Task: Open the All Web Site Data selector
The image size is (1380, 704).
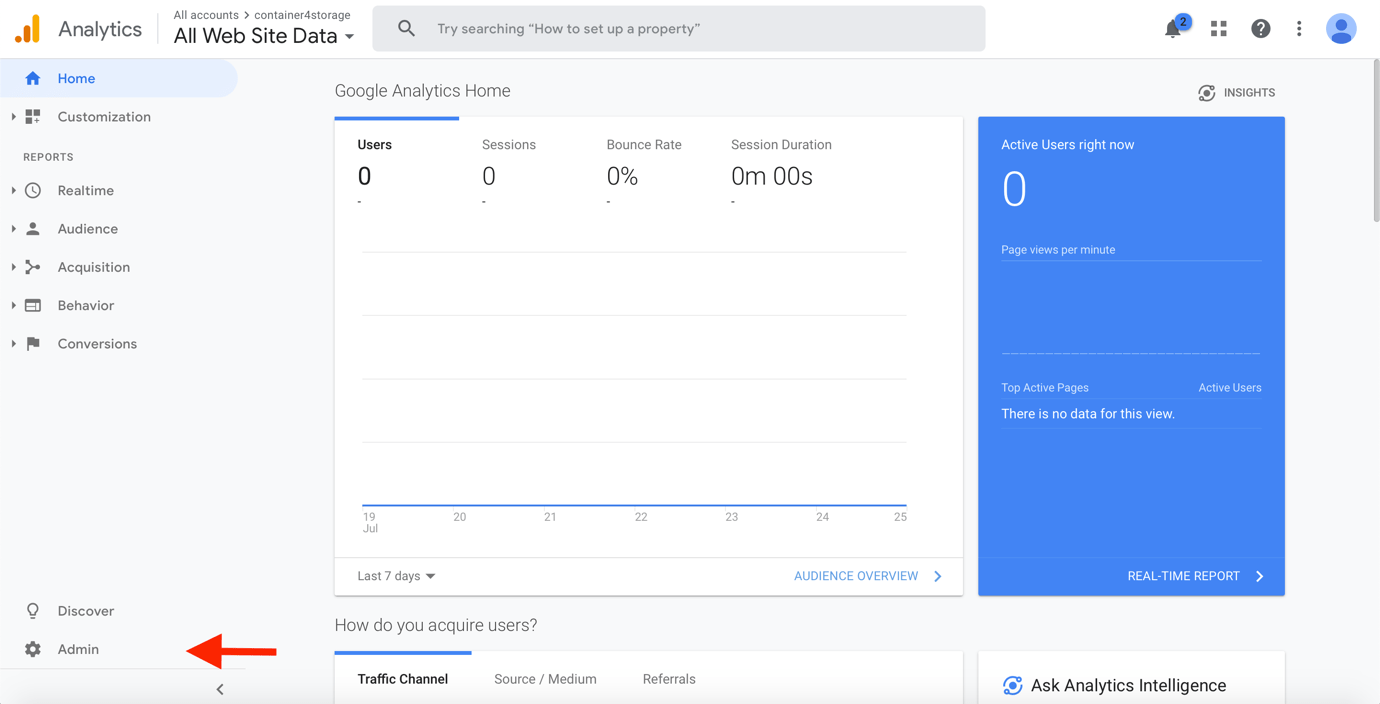Action: pos(264,36)
